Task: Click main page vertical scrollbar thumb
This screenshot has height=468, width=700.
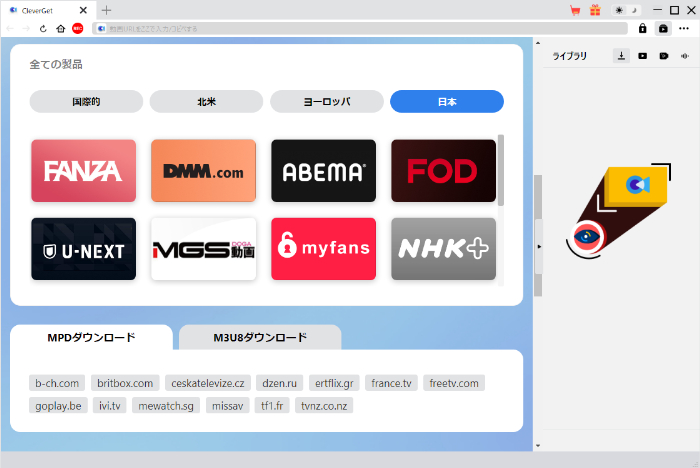Action: pos(538,235)
